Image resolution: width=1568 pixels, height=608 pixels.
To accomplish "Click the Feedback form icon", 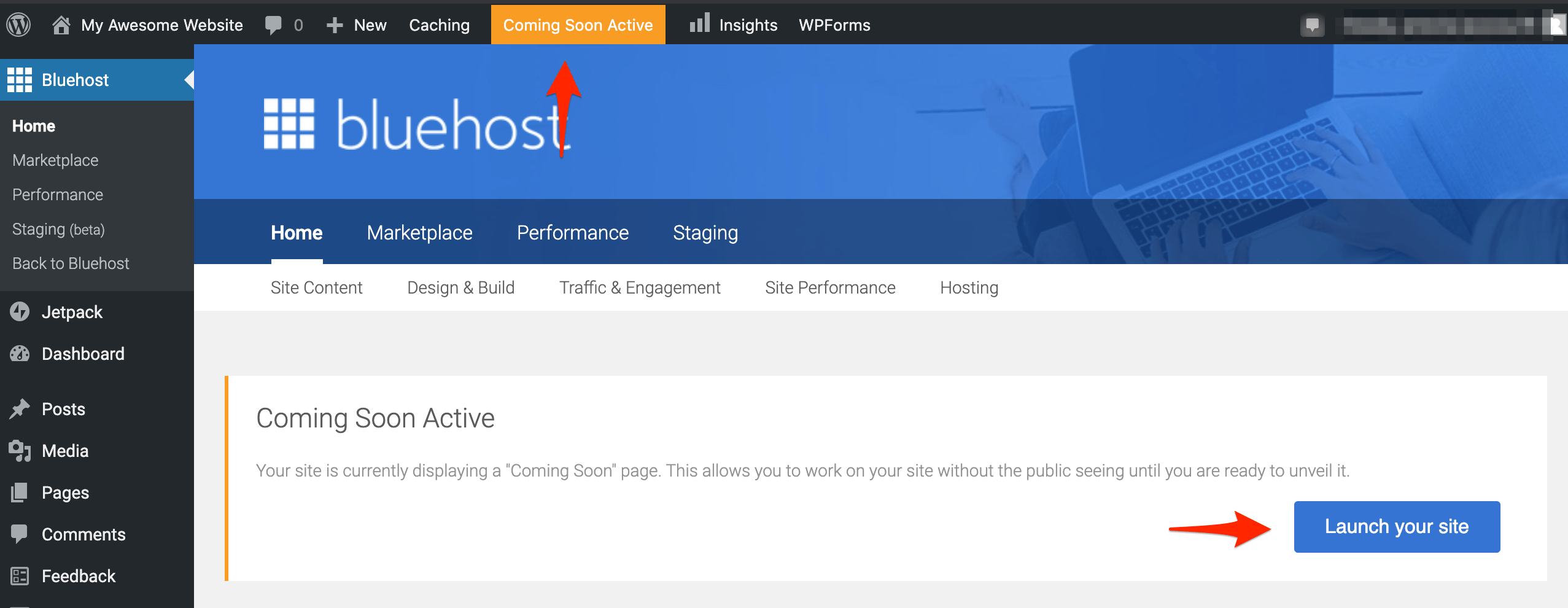I will (20, 576).
